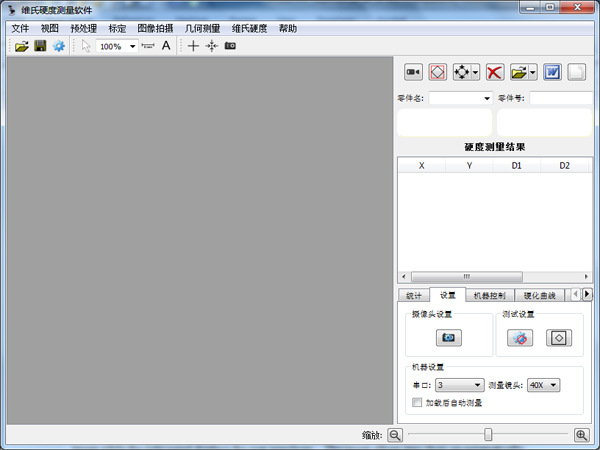This screenshot has height=450, width=600.
Task: Select the crosshair plus tool in the toolbar
Action: (193, 46)
